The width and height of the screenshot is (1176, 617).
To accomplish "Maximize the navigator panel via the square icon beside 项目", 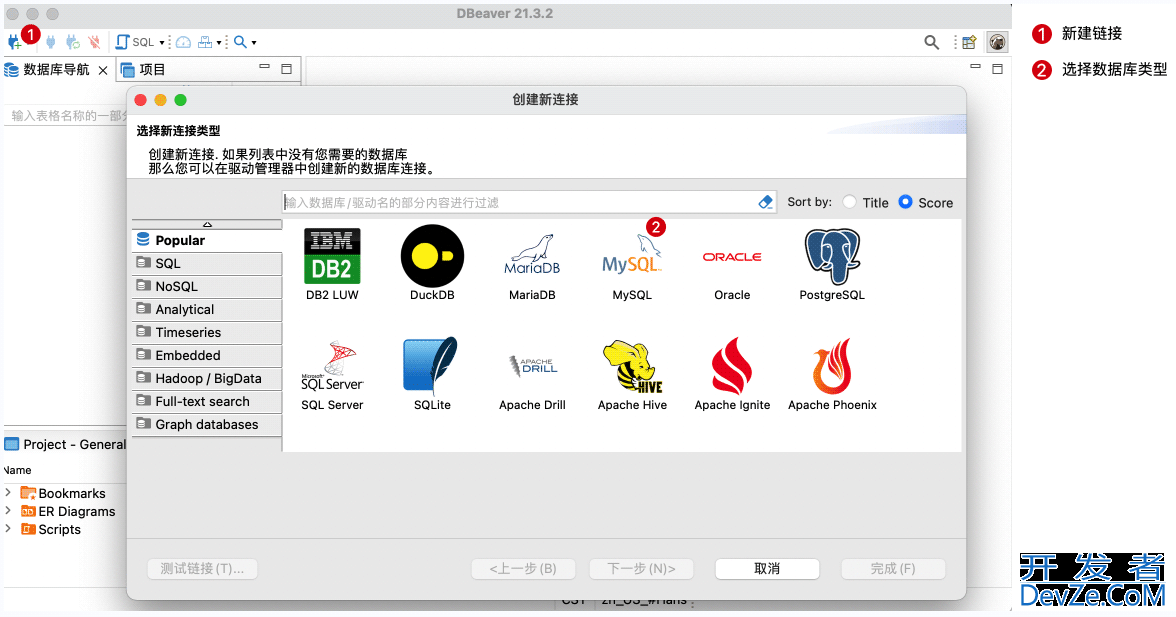I will click(x=286, y=69).
